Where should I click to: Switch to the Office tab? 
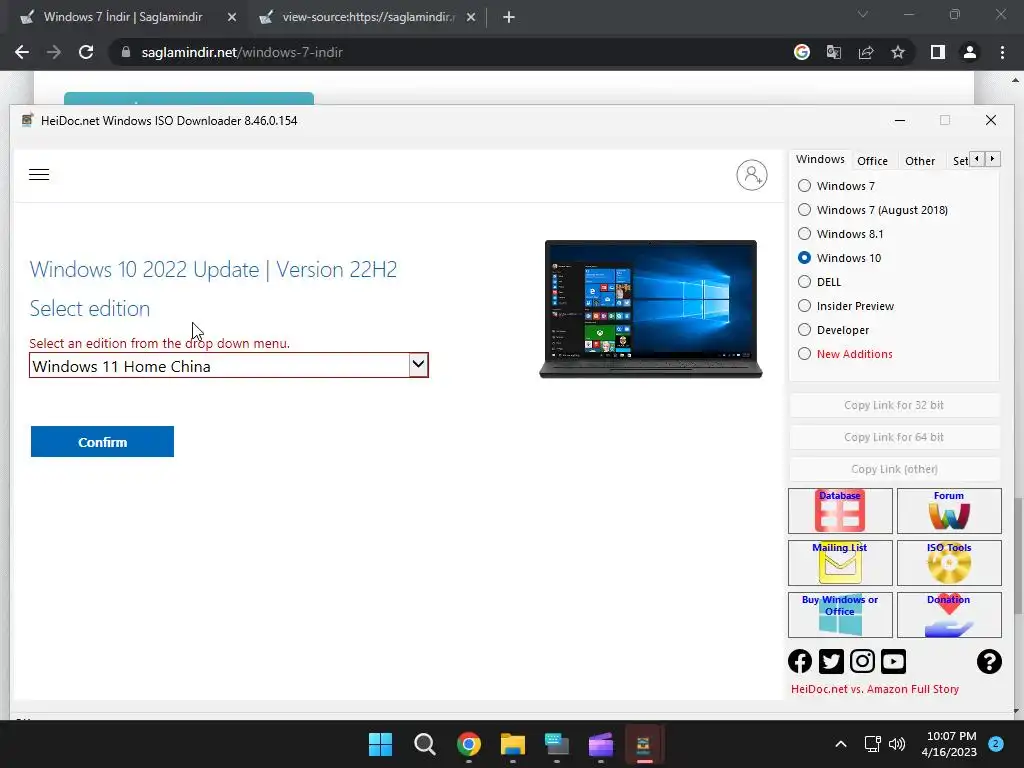pos(872,161)
